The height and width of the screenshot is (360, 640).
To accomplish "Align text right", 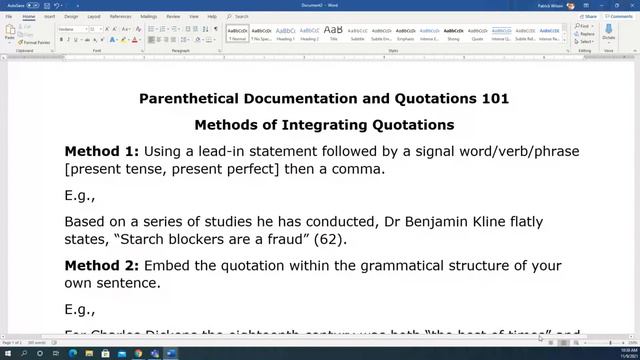I will coord(166,40).
